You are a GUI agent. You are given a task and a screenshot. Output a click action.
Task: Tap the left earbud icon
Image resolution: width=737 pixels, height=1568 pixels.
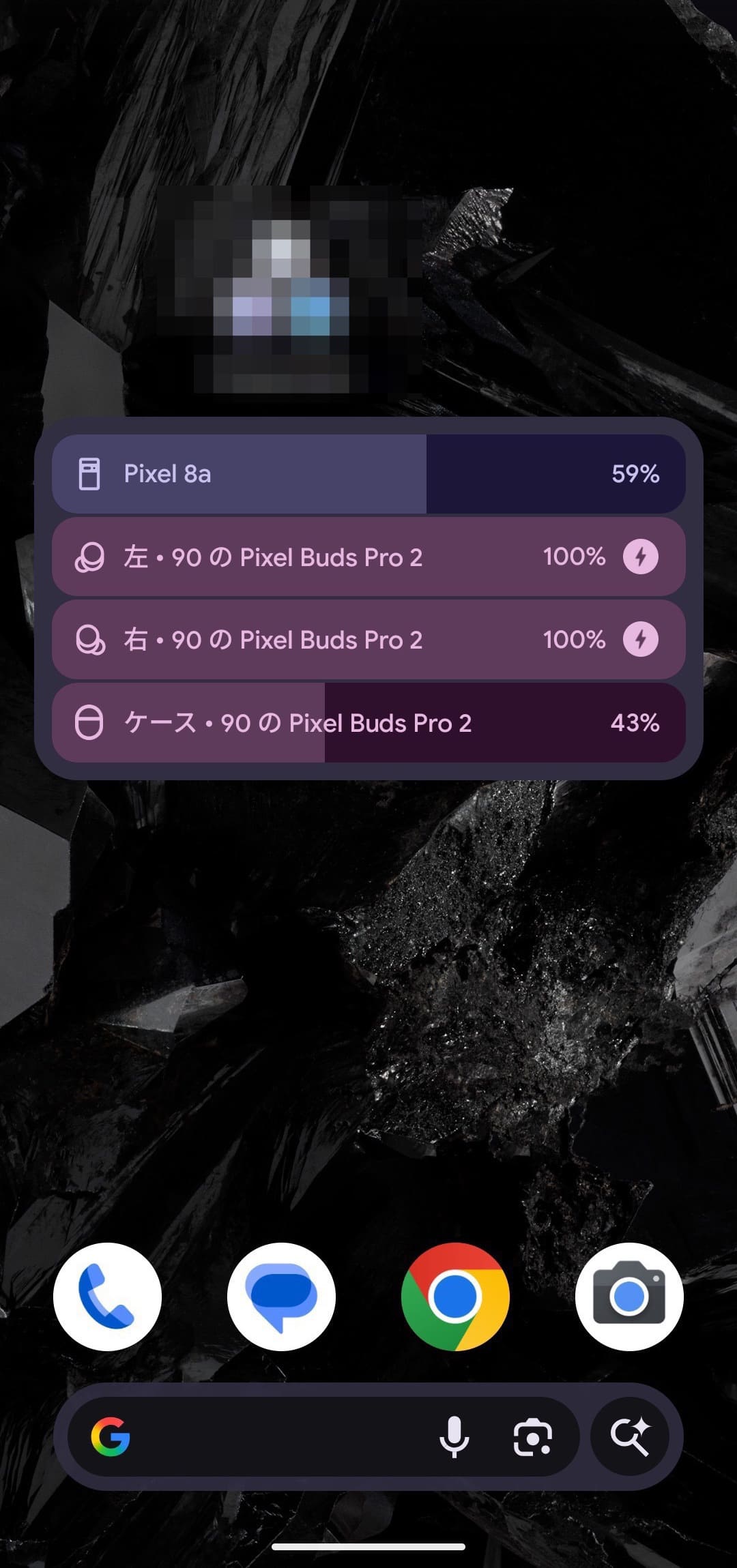click(89, 557)
